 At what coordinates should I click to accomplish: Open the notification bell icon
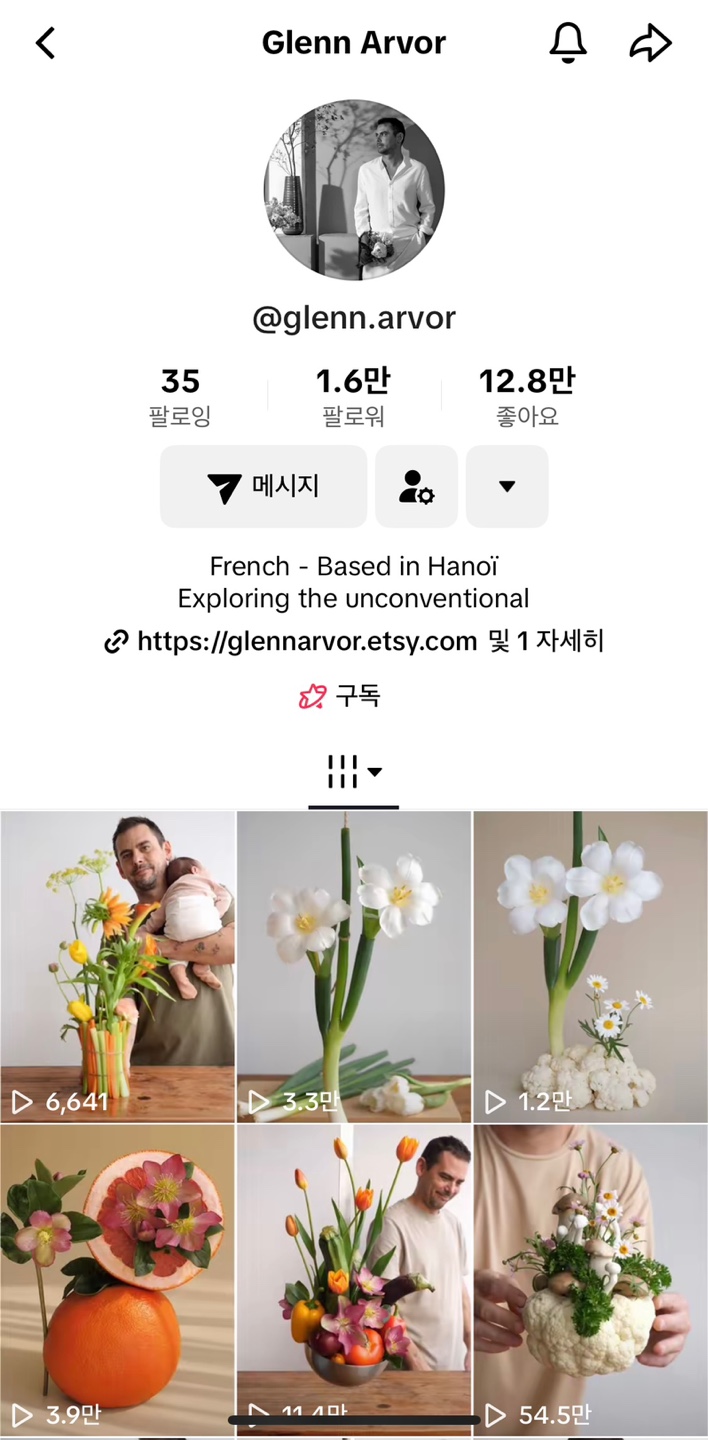pyautogui.click(x=568, y=43)
